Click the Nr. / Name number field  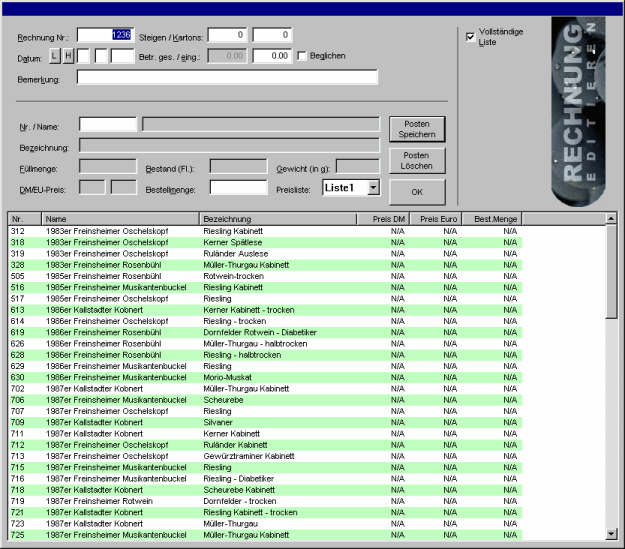click(x=107, y=125)
